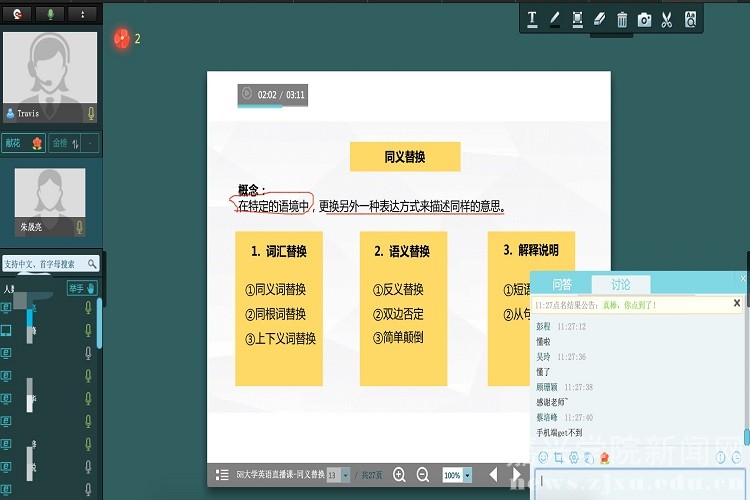
Task: Go to the previous slide
Action: [x=492, y=474]
